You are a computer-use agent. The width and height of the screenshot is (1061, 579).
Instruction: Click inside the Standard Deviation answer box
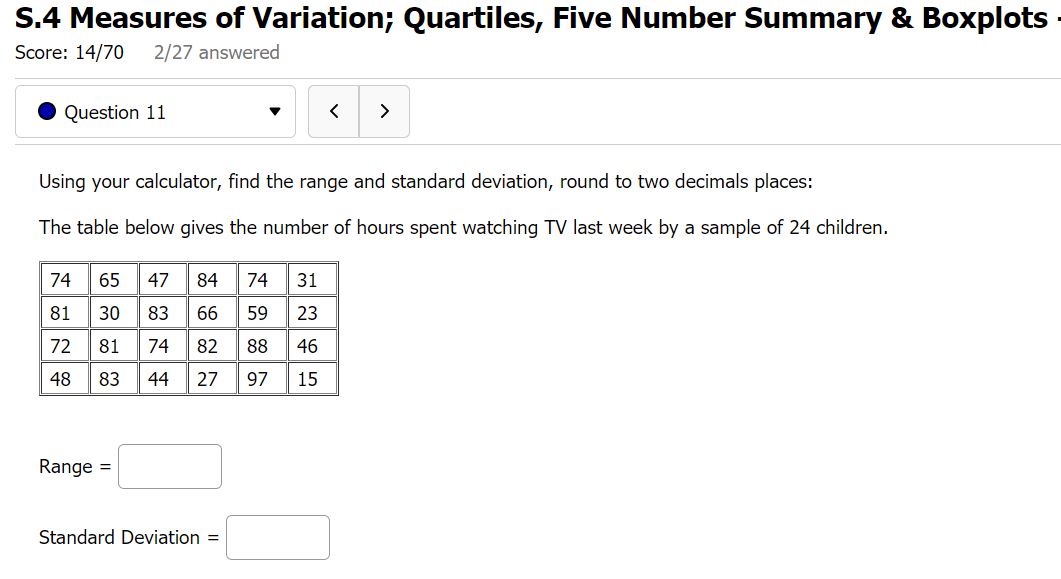[x=277, y=537]
